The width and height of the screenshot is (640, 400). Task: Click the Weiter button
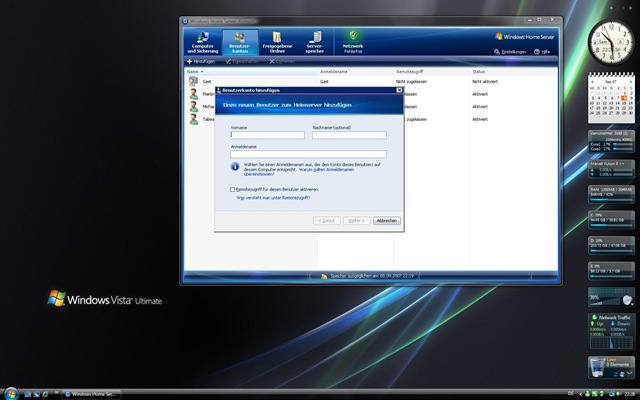(x=357, y=220)
